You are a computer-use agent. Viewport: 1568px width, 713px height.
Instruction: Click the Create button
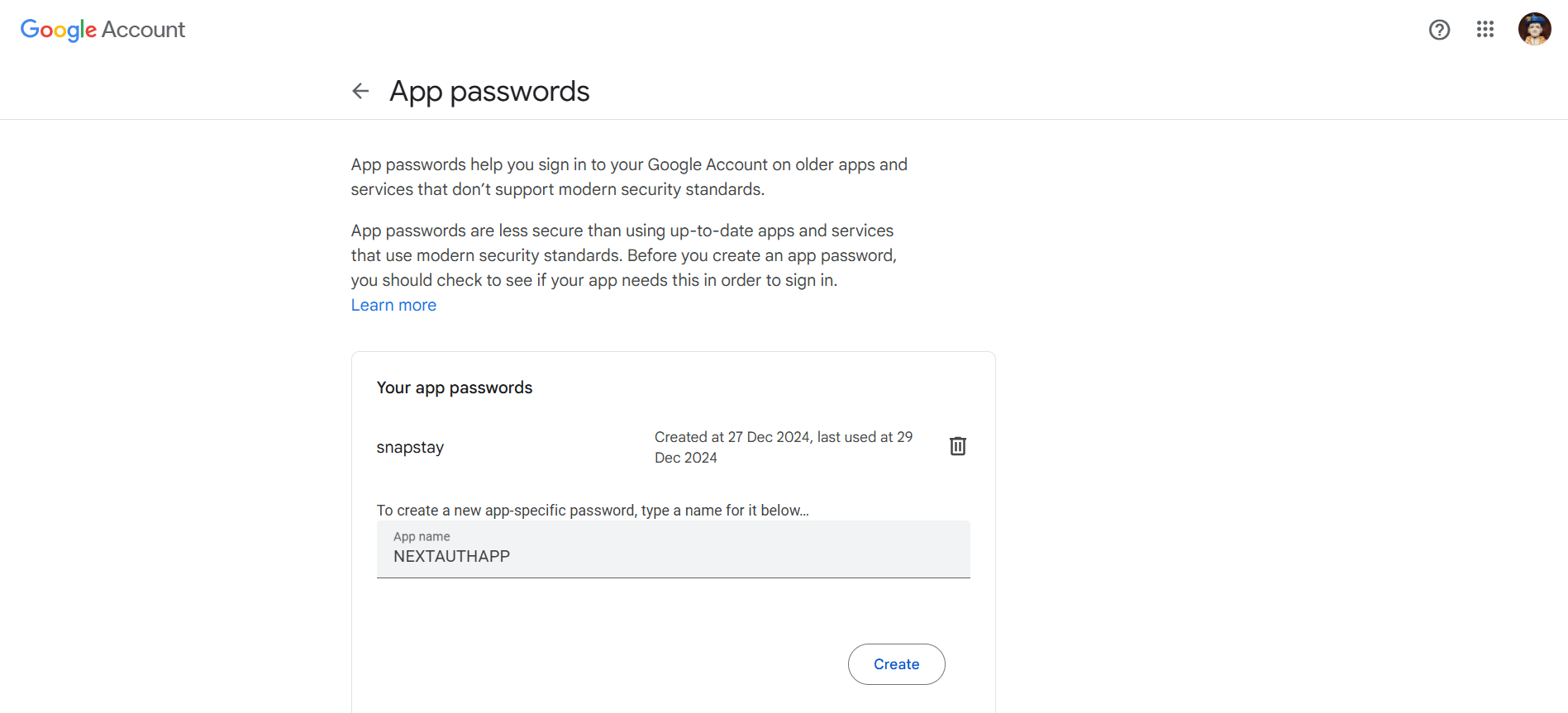[896, 663]
